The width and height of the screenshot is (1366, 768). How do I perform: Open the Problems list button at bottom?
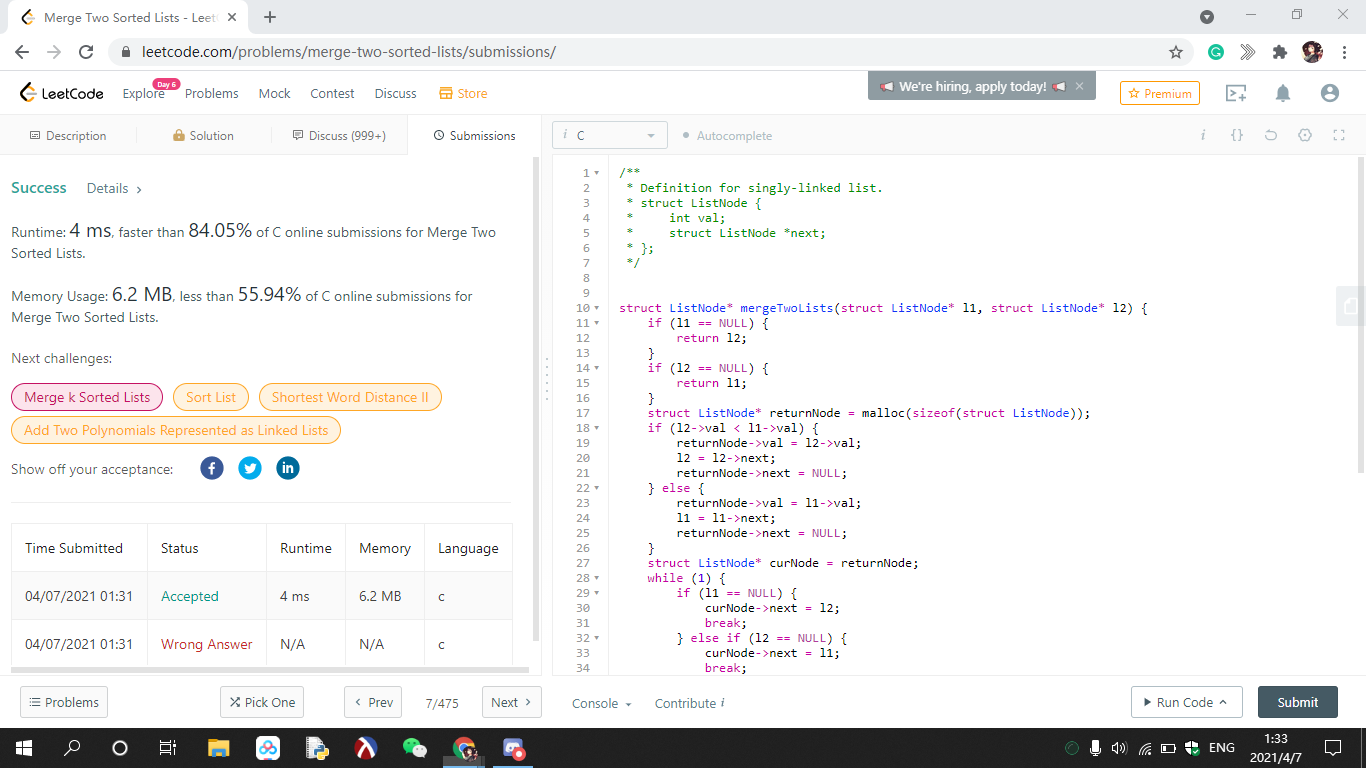pyautogui.click(x=64, y=702)
